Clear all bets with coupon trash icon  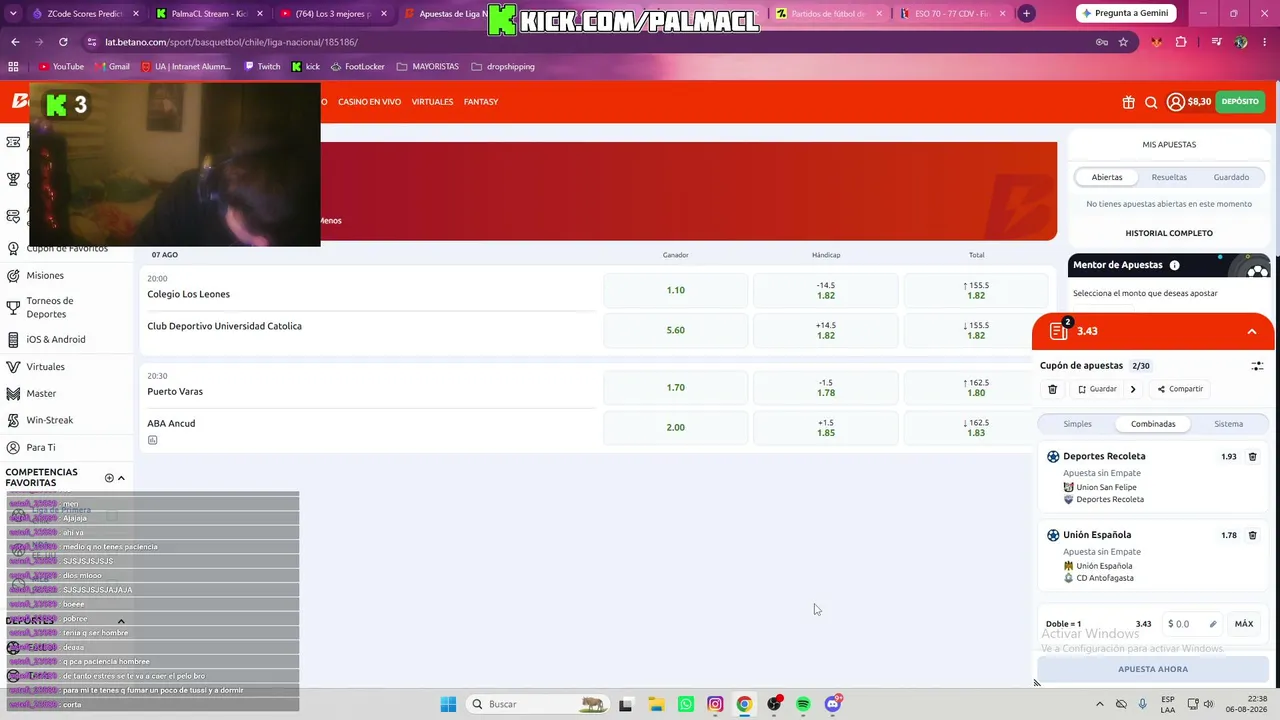[x=1052, y=389]
